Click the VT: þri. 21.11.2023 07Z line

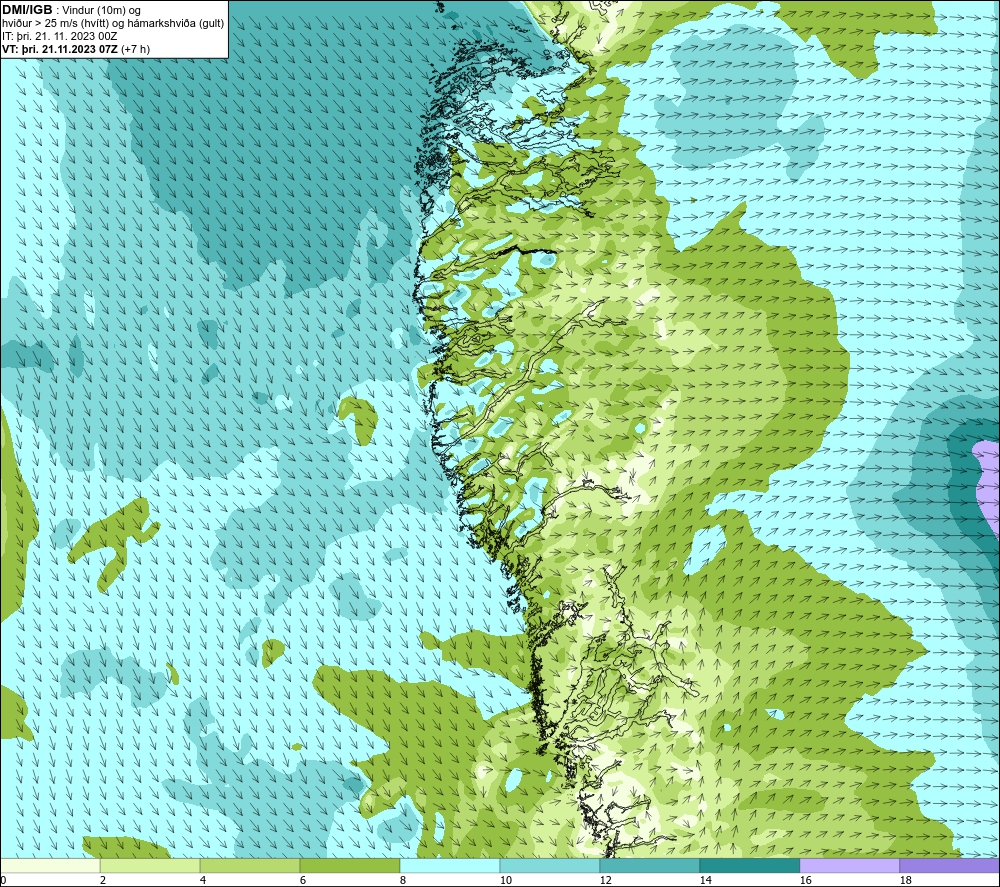coord(76,48)
